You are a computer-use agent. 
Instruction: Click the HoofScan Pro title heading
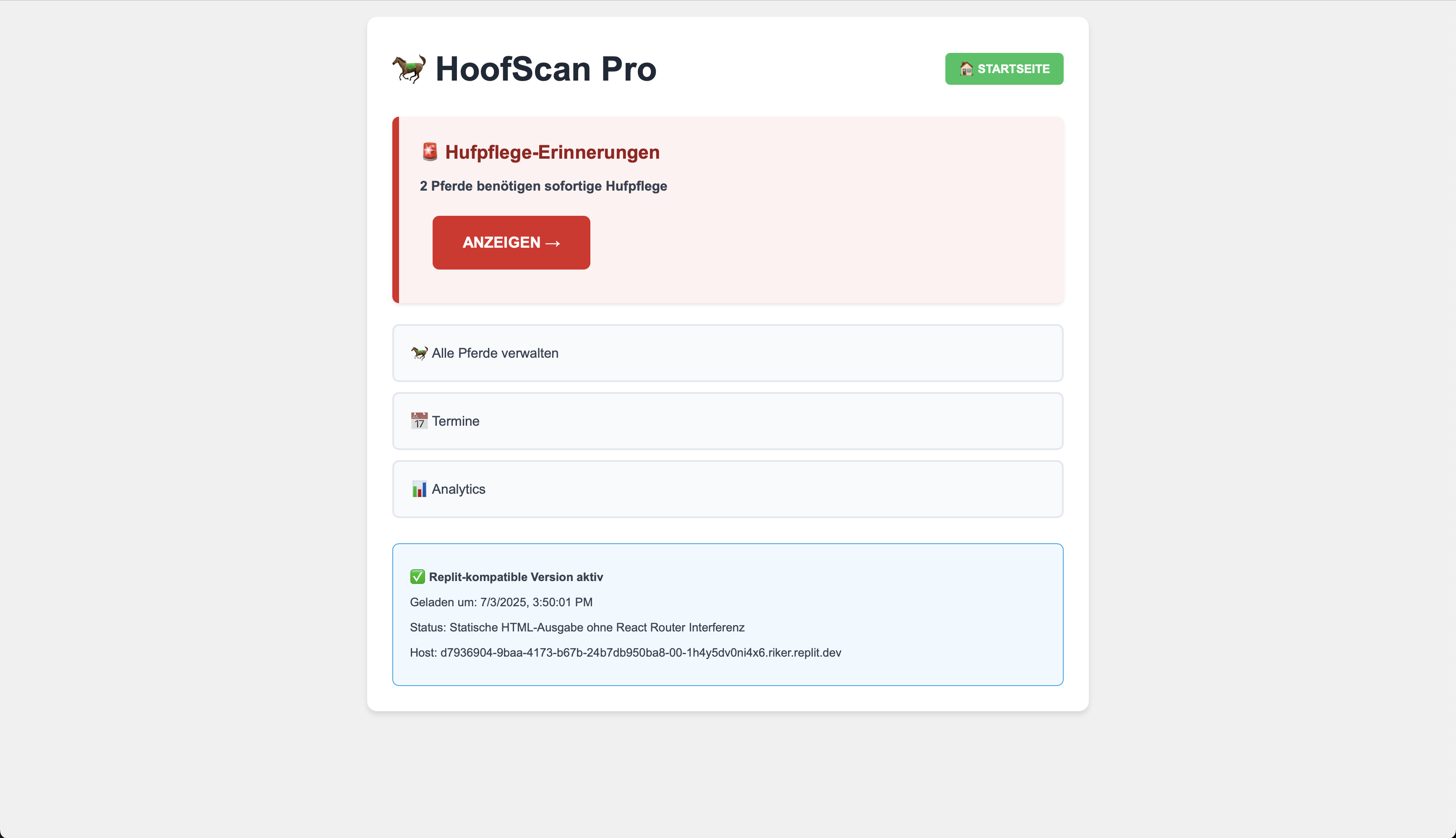[x=546, y=69]
